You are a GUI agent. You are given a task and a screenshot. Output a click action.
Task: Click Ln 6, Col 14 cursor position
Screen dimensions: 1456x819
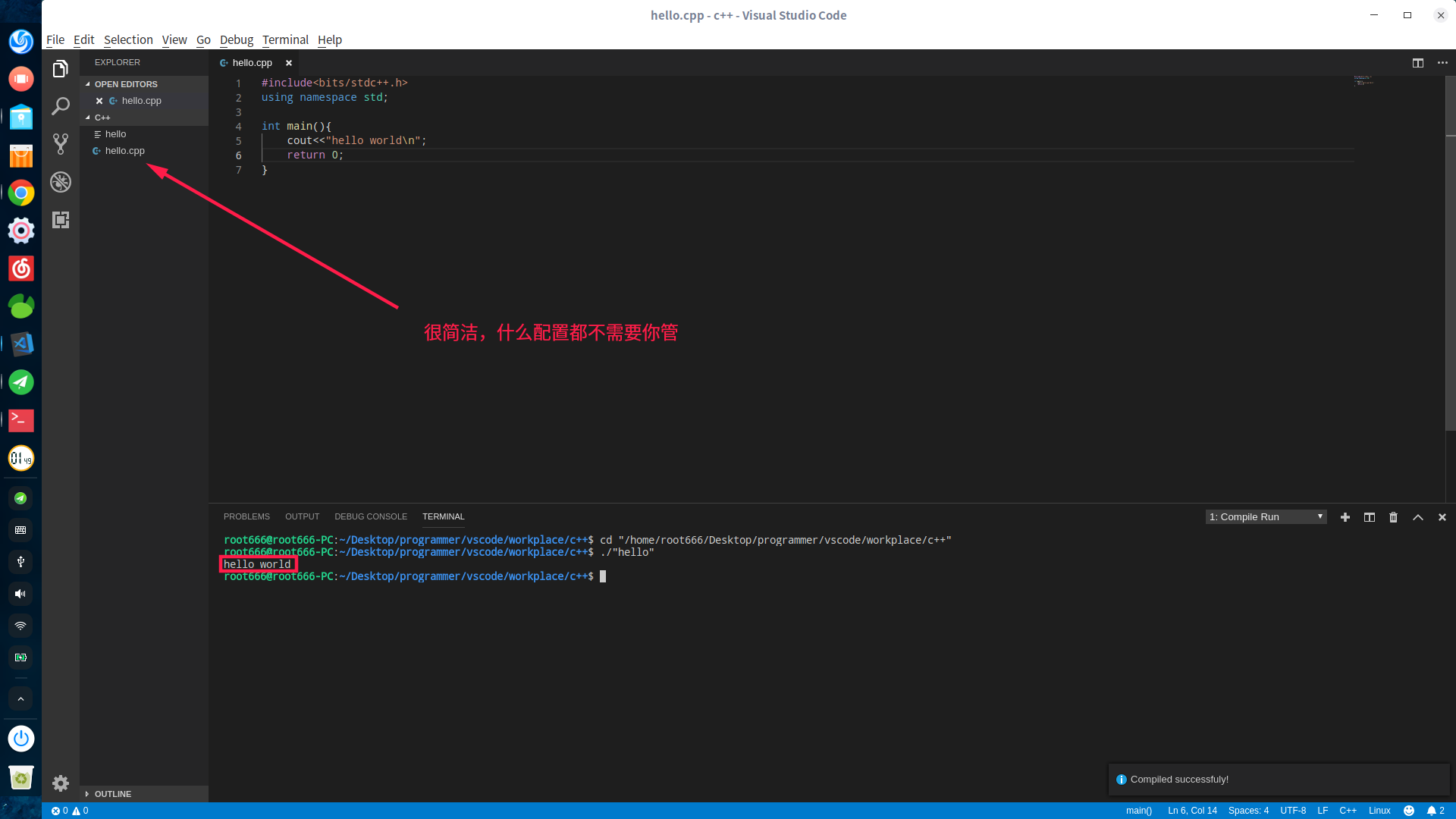point(1192,811)
